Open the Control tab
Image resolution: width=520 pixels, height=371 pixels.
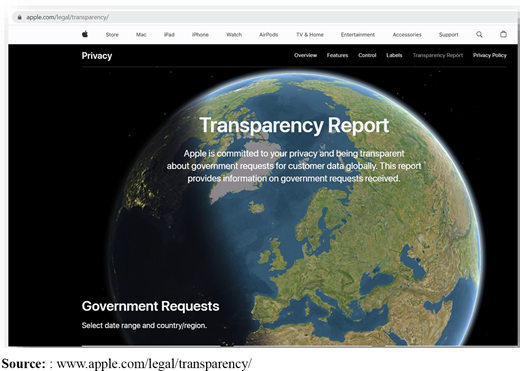click(367, 55)
